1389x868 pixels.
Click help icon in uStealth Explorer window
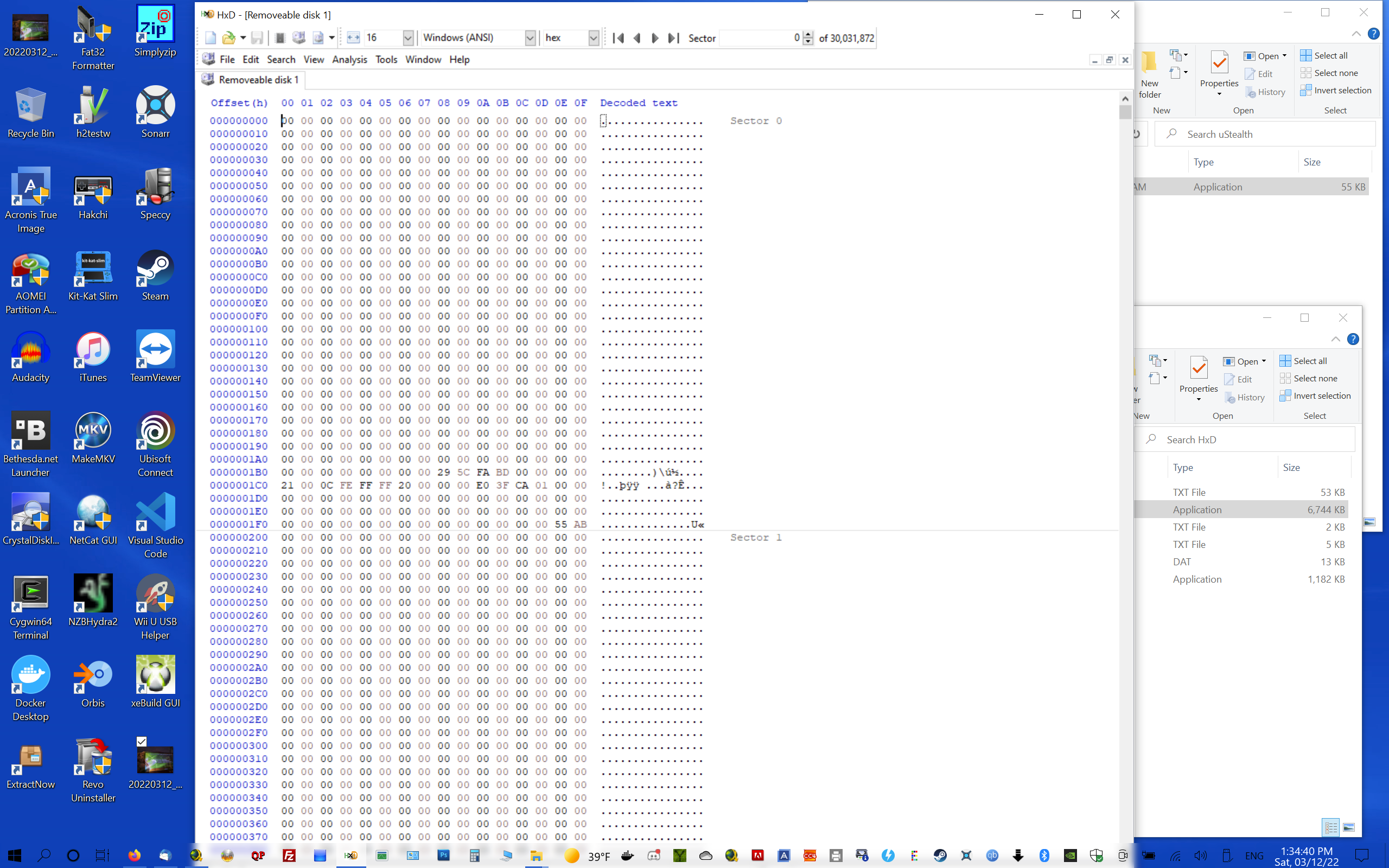(x=1373, y=34)
